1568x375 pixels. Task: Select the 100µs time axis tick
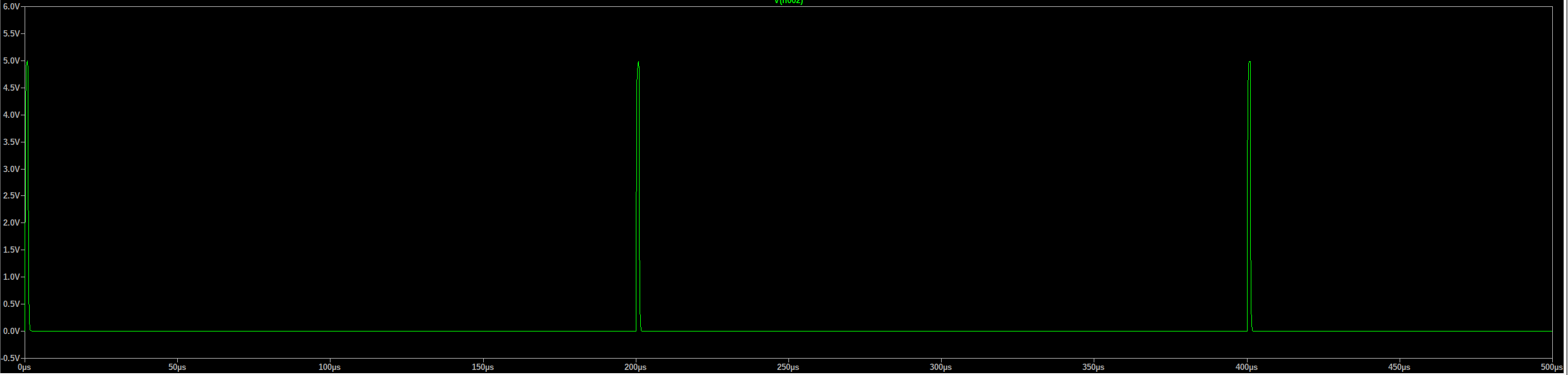coord(330,367)
